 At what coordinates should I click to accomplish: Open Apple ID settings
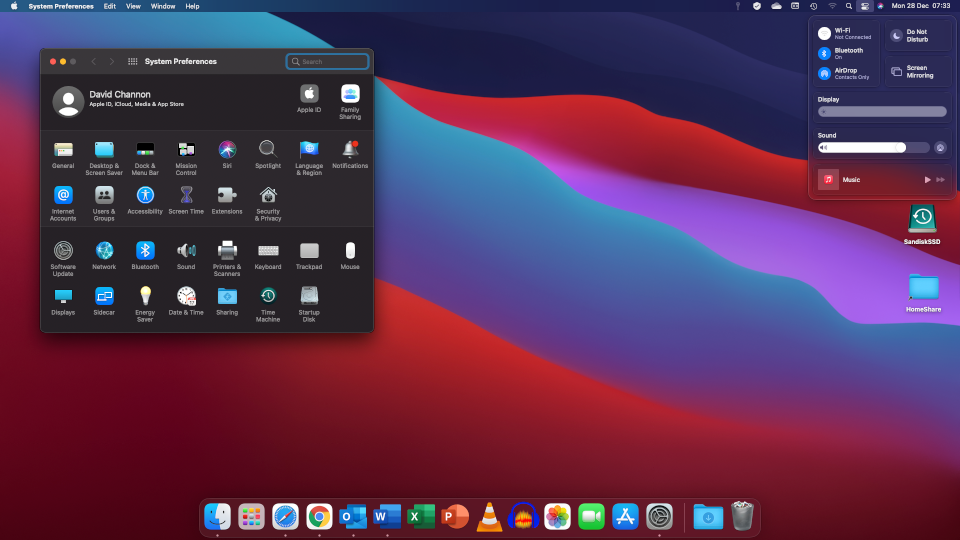pos(309,99)
